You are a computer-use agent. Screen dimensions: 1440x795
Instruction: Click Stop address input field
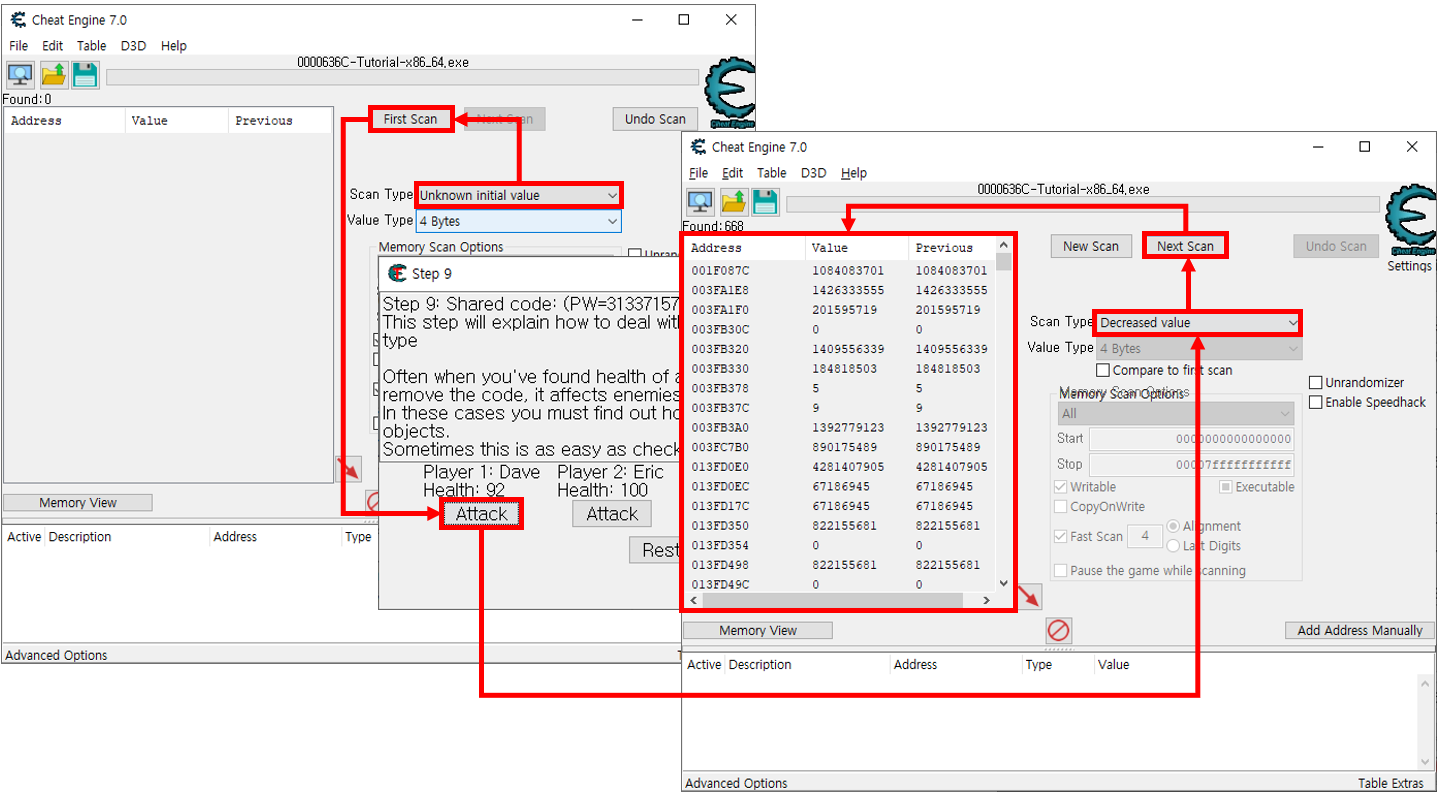(1192, 464)
